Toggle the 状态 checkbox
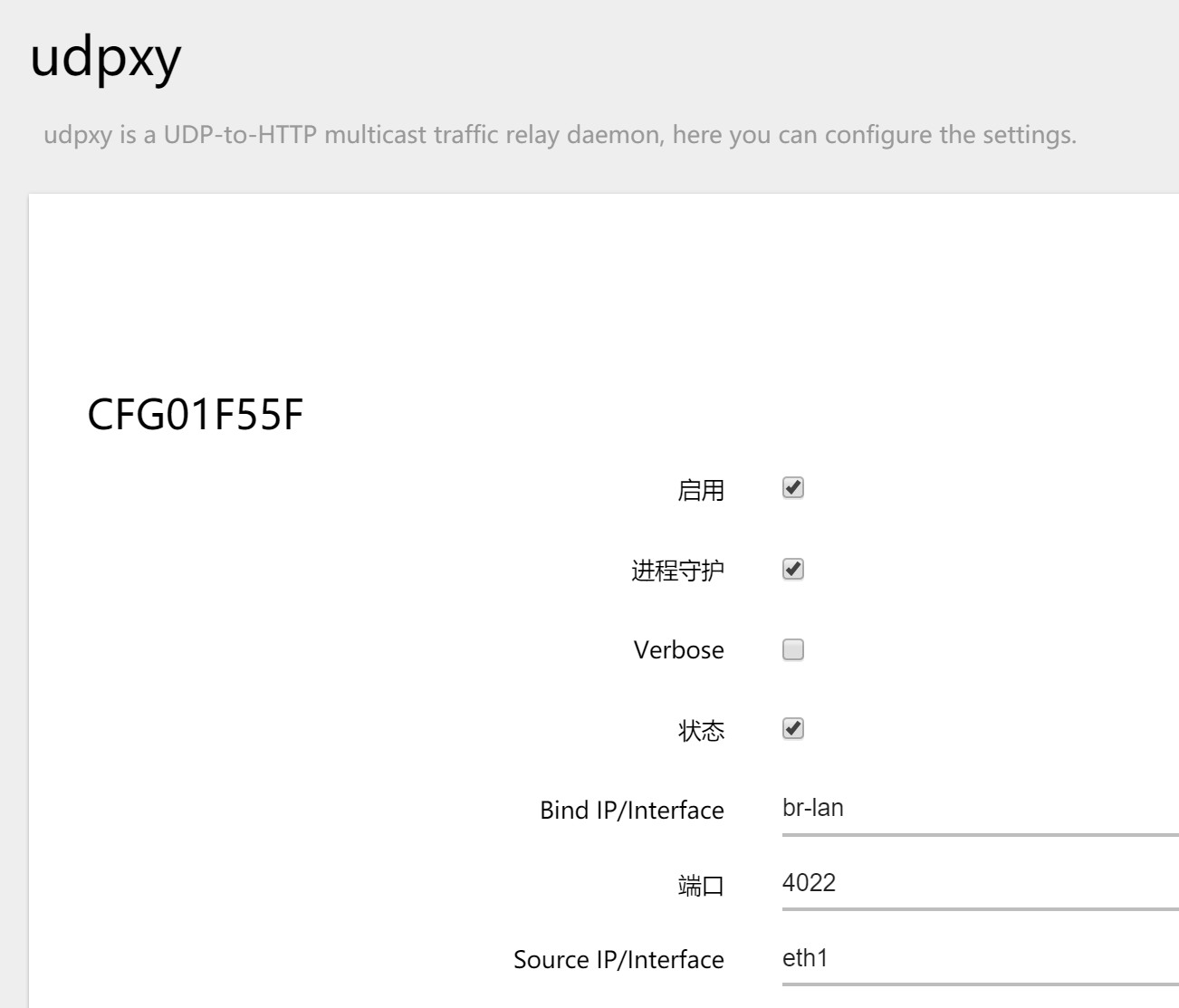Image resolution: width=1179 pixels, height=1008 pixels. coord(792,729)
